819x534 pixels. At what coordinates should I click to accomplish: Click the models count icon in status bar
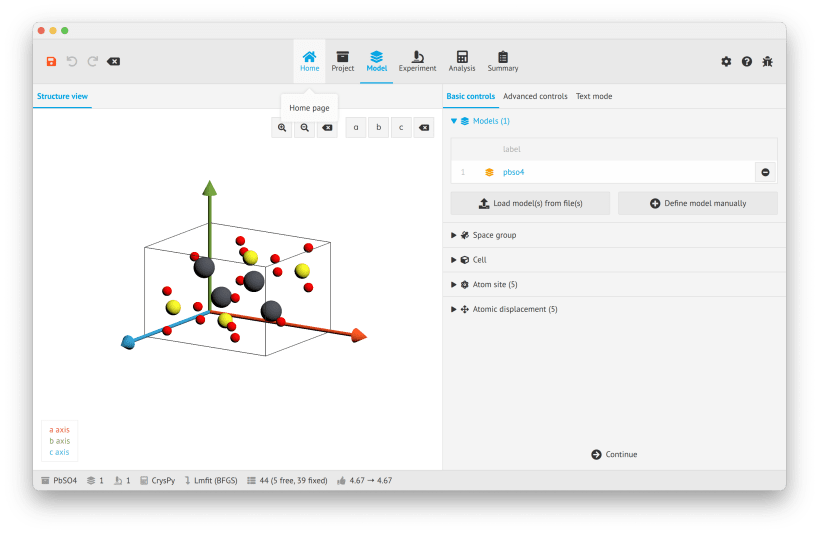(x=91, y=481)
